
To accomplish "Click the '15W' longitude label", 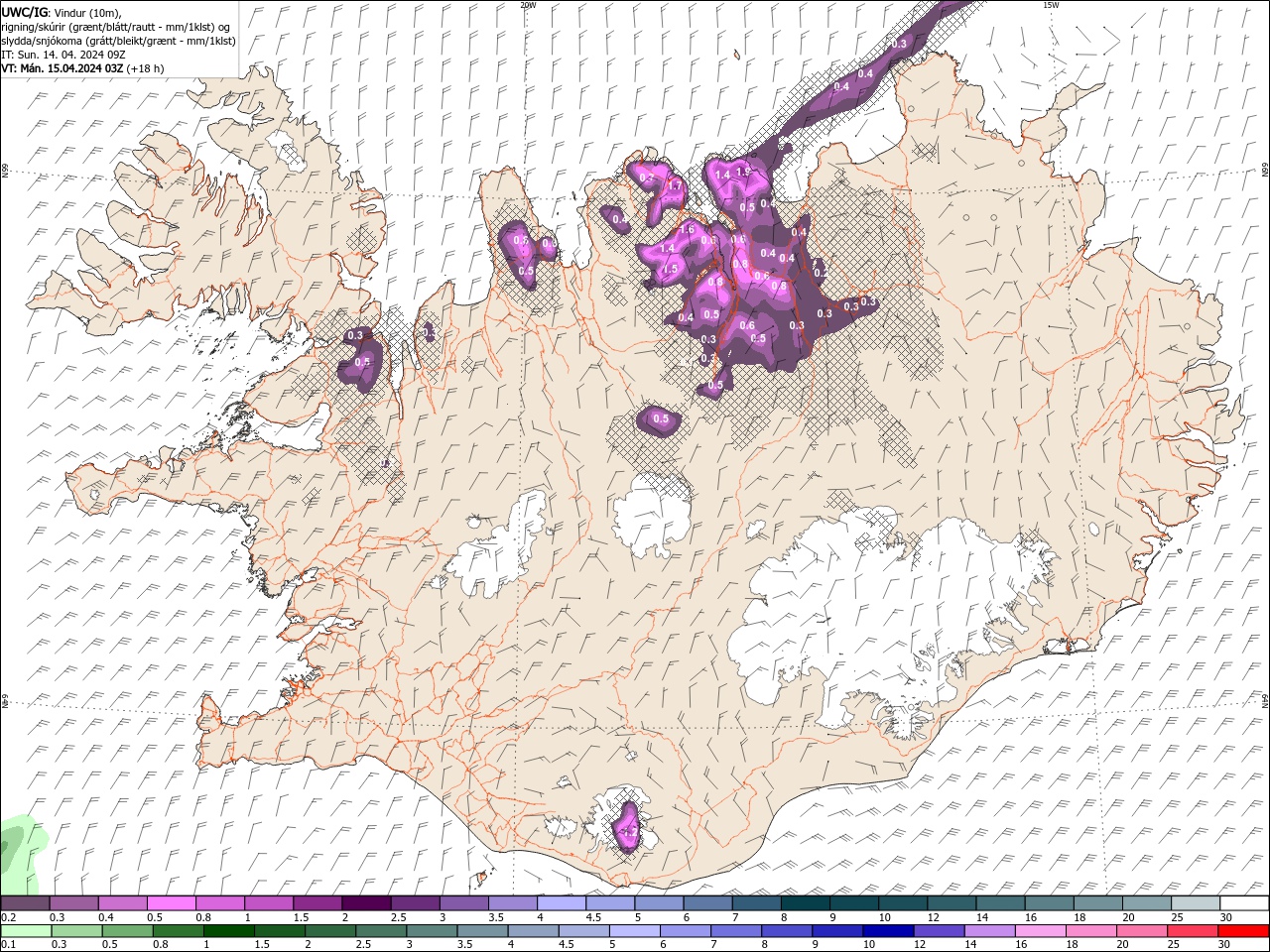I will click(x=1052, y=5).
